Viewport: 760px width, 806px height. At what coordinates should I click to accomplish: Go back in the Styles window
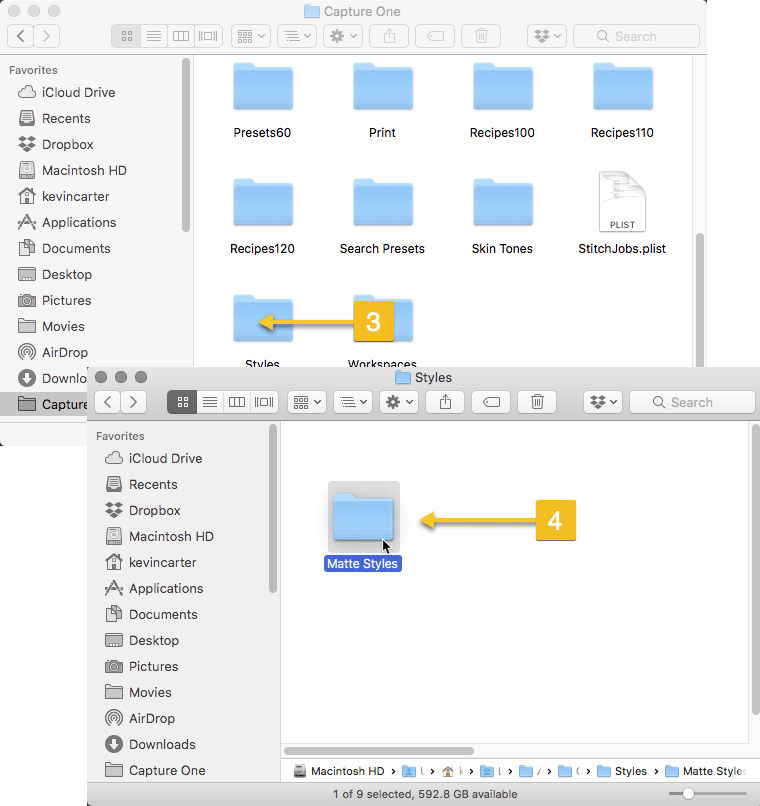click(107, 402)
